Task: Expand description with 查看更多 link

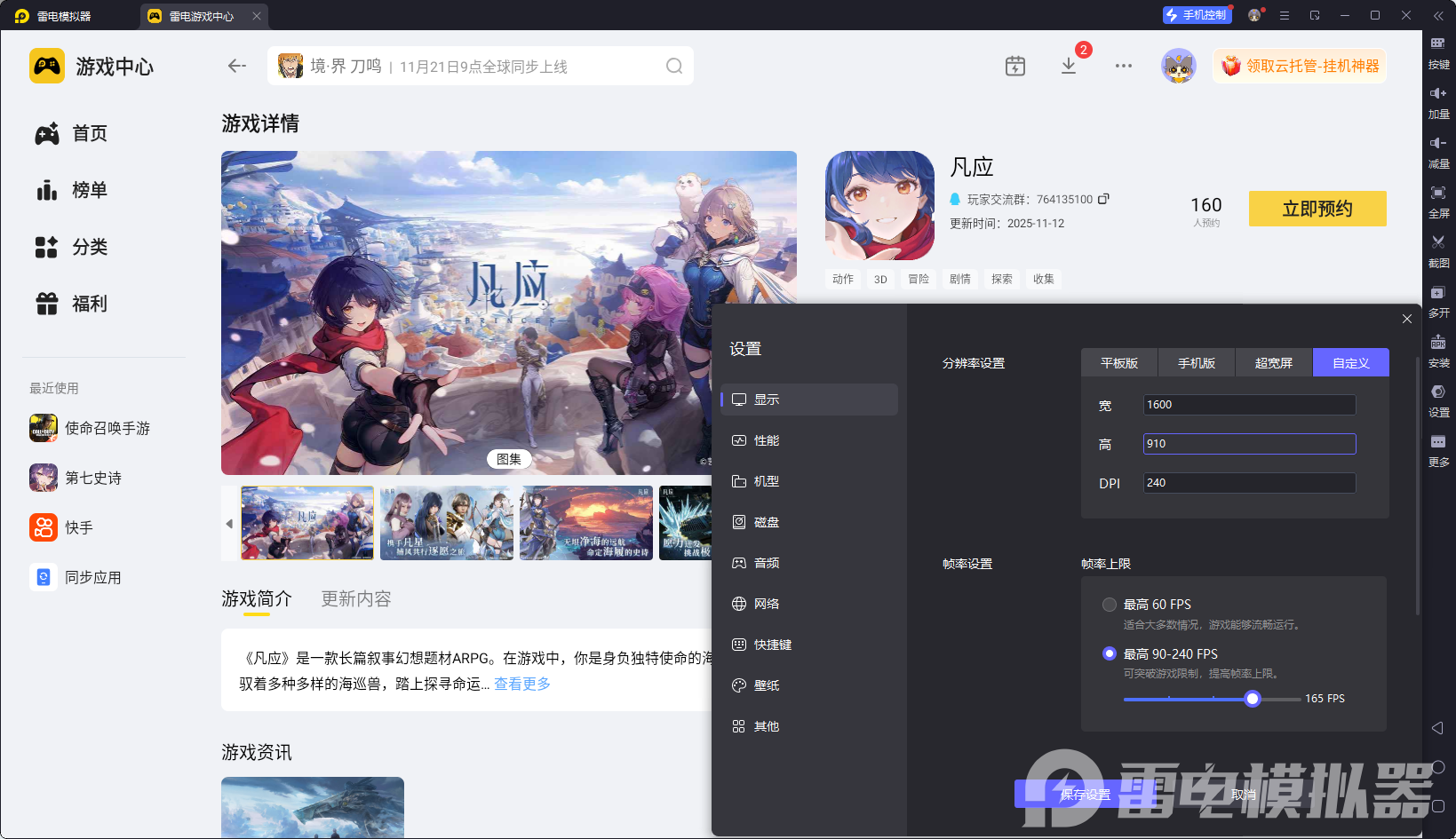Action: click(x=522, y=684)
